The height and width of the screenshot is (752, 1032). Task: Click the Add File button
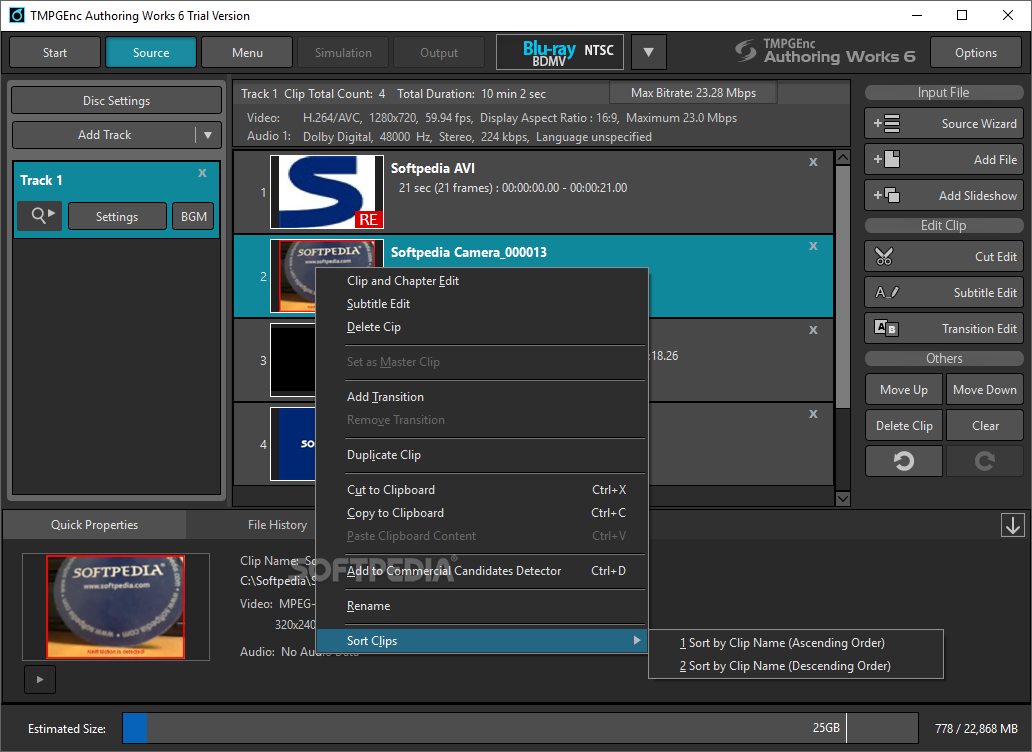(943, 160)
